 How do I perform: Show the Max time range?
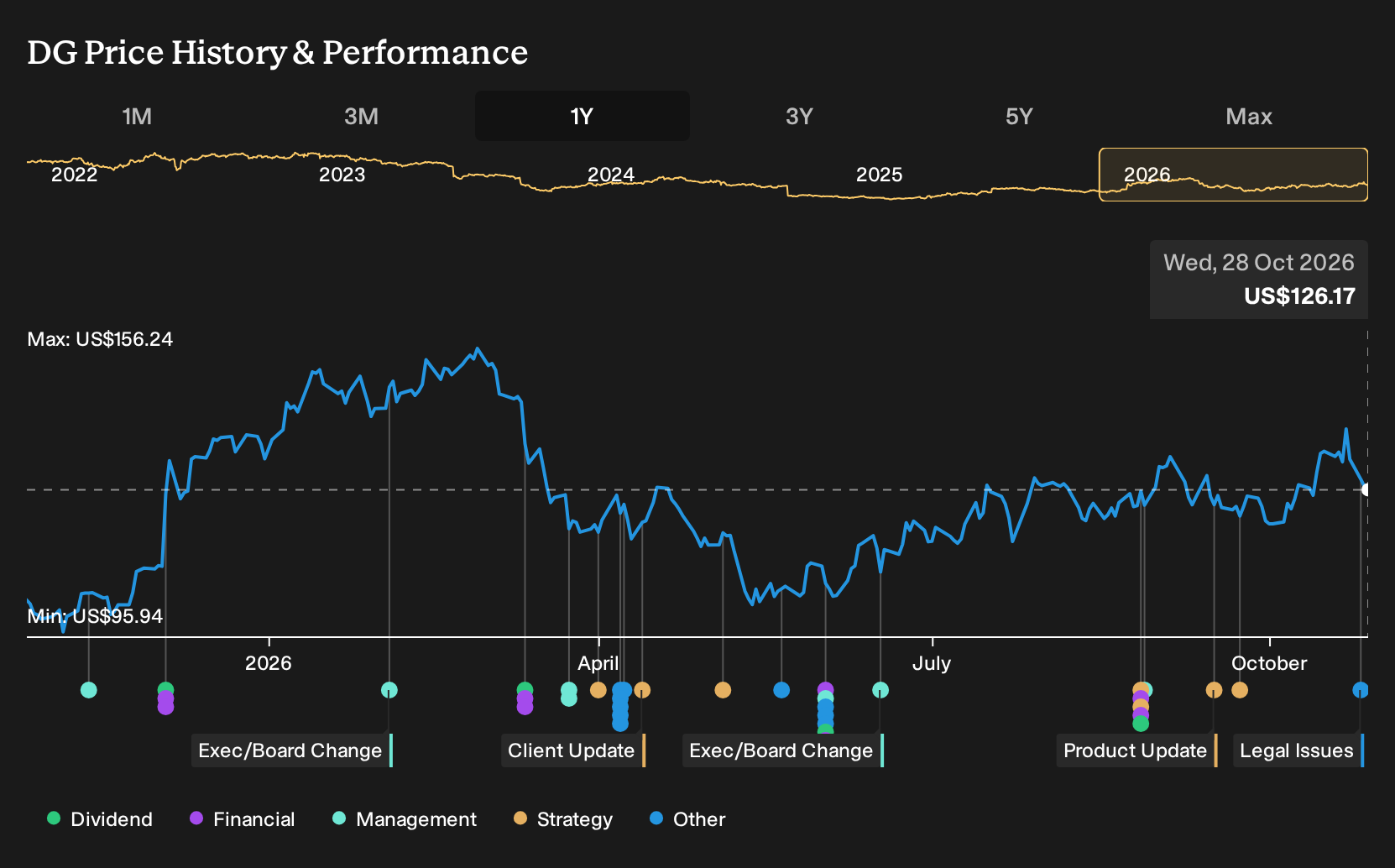[x=1249, y=116]
